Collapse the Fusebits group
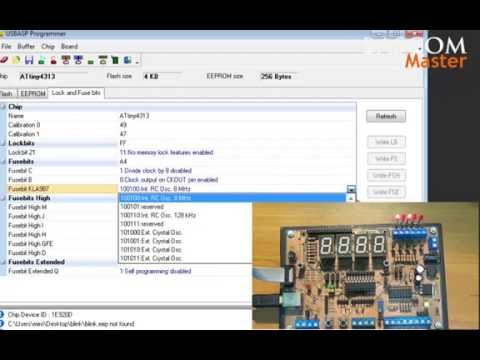Screen dimensions: 480x360 (3, 162)
